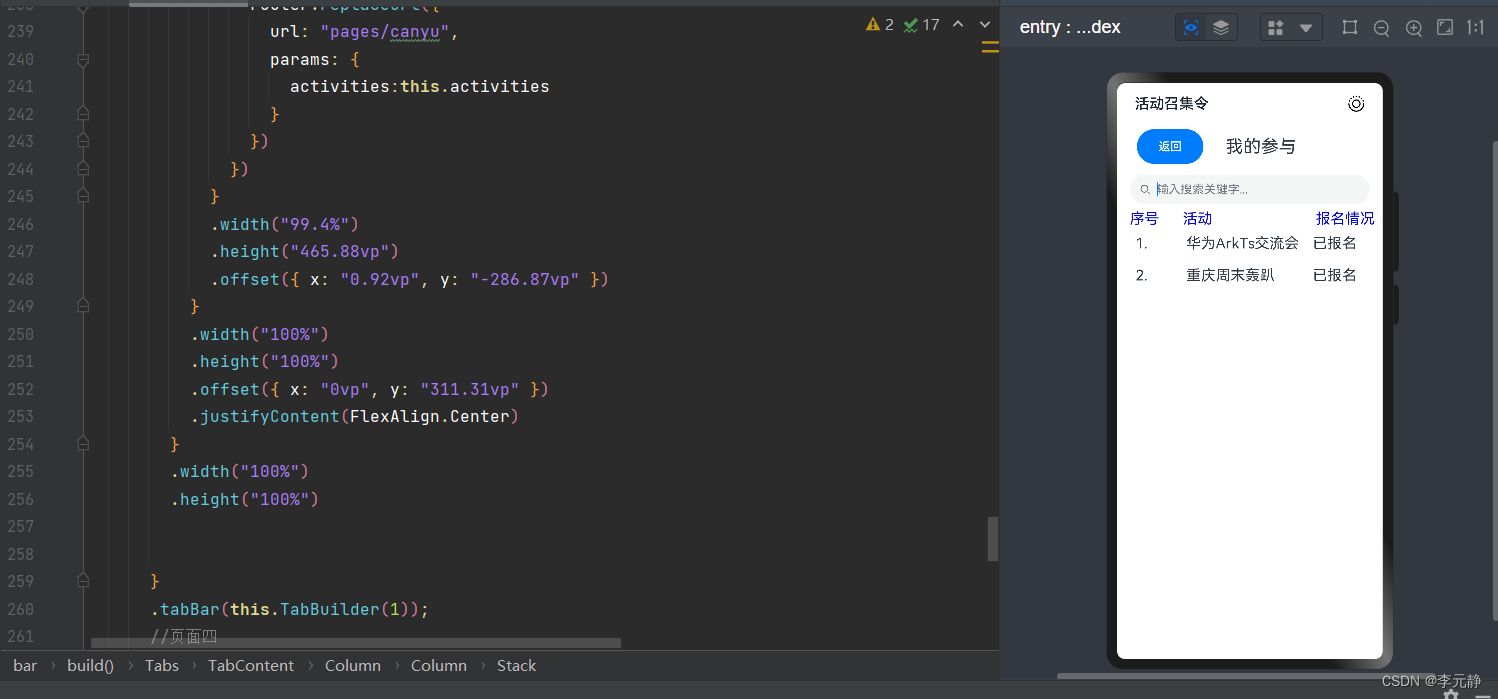This screenshot has width=1498, height=699.
Task: Click line number 250 in gutter
Action: click(20, 334)
